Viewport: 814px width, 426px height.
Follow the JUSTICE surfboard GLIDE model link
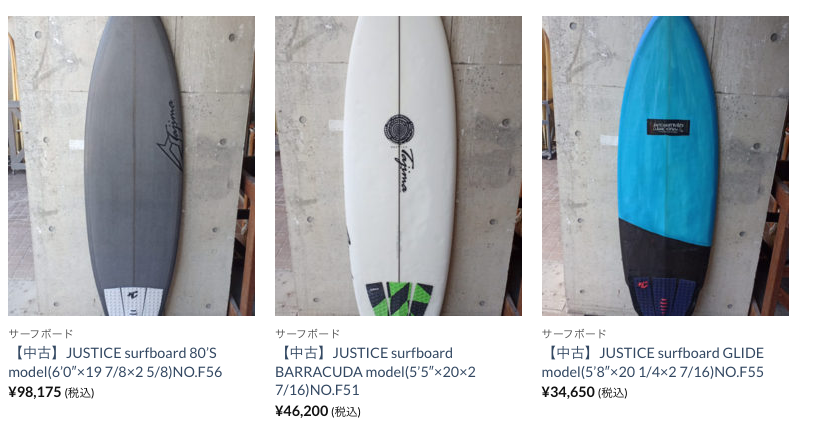point(654,362)
